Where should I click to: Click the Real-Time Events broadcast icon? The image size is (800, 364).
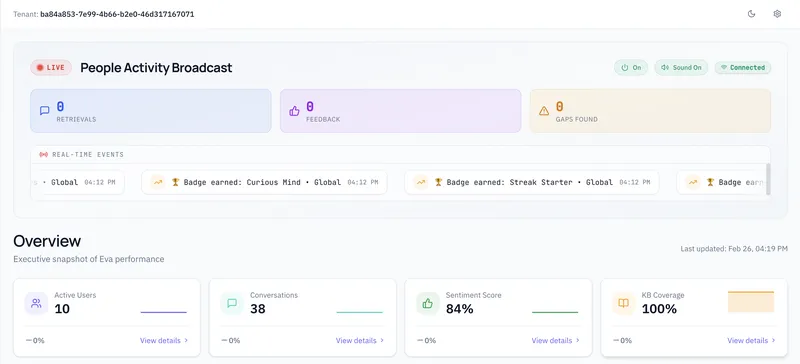[43, 154]
